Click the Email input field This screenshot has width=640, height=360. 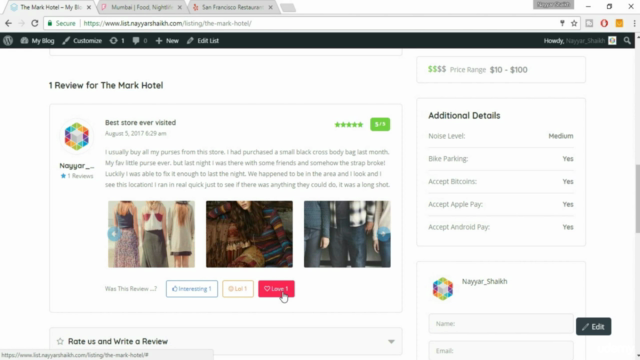coord(501,351)
